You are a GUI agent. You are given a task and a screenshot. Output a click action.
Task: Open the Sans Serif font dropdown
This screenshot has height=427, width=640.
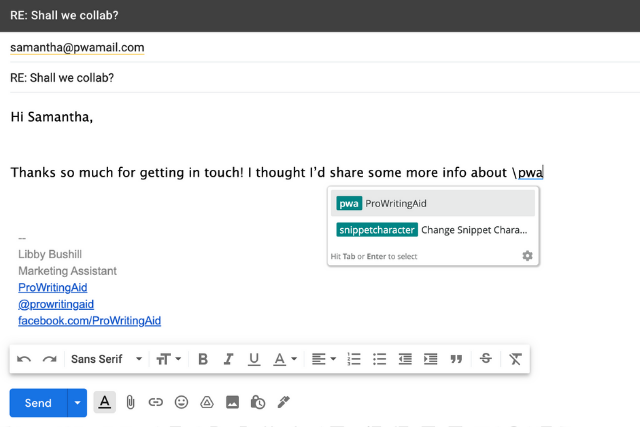point(107,359)
